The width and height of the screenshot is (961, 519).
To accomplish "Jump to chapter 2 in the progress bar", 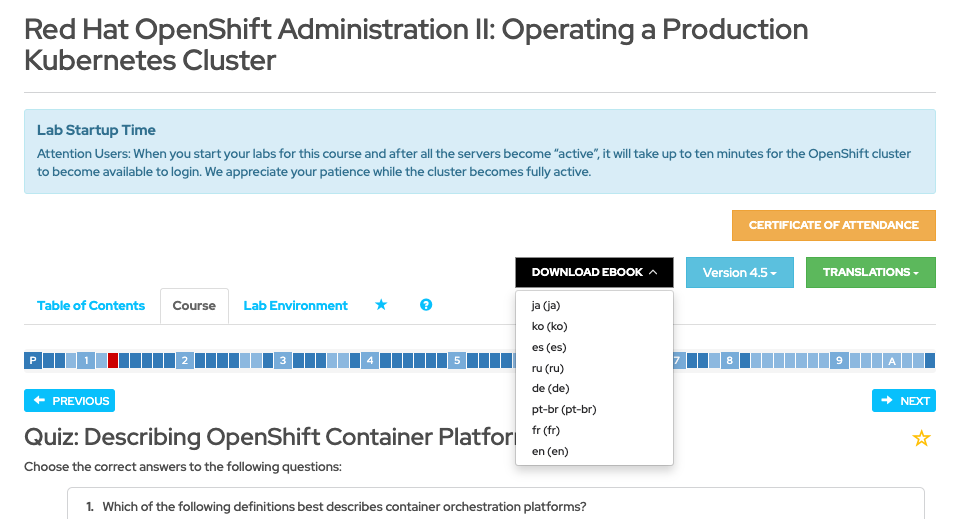I will [184, 360].
